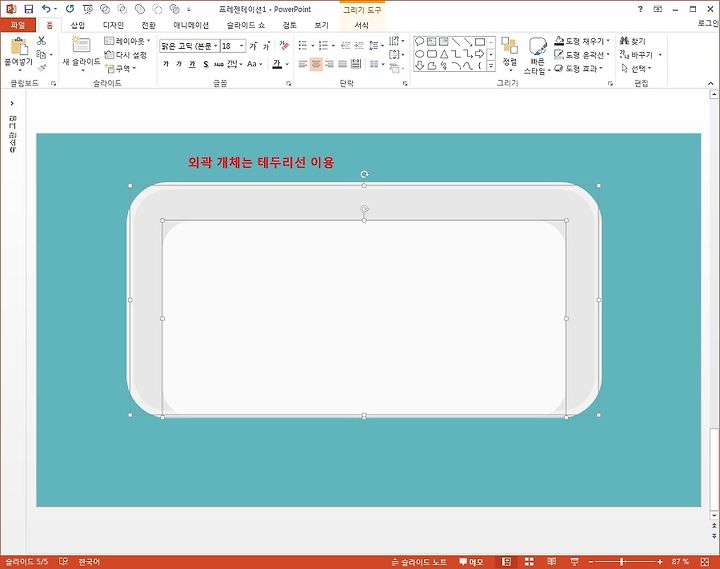
Task: Click the Login (로그인) link
Action: pyautogui.click(x=708, y=23)
